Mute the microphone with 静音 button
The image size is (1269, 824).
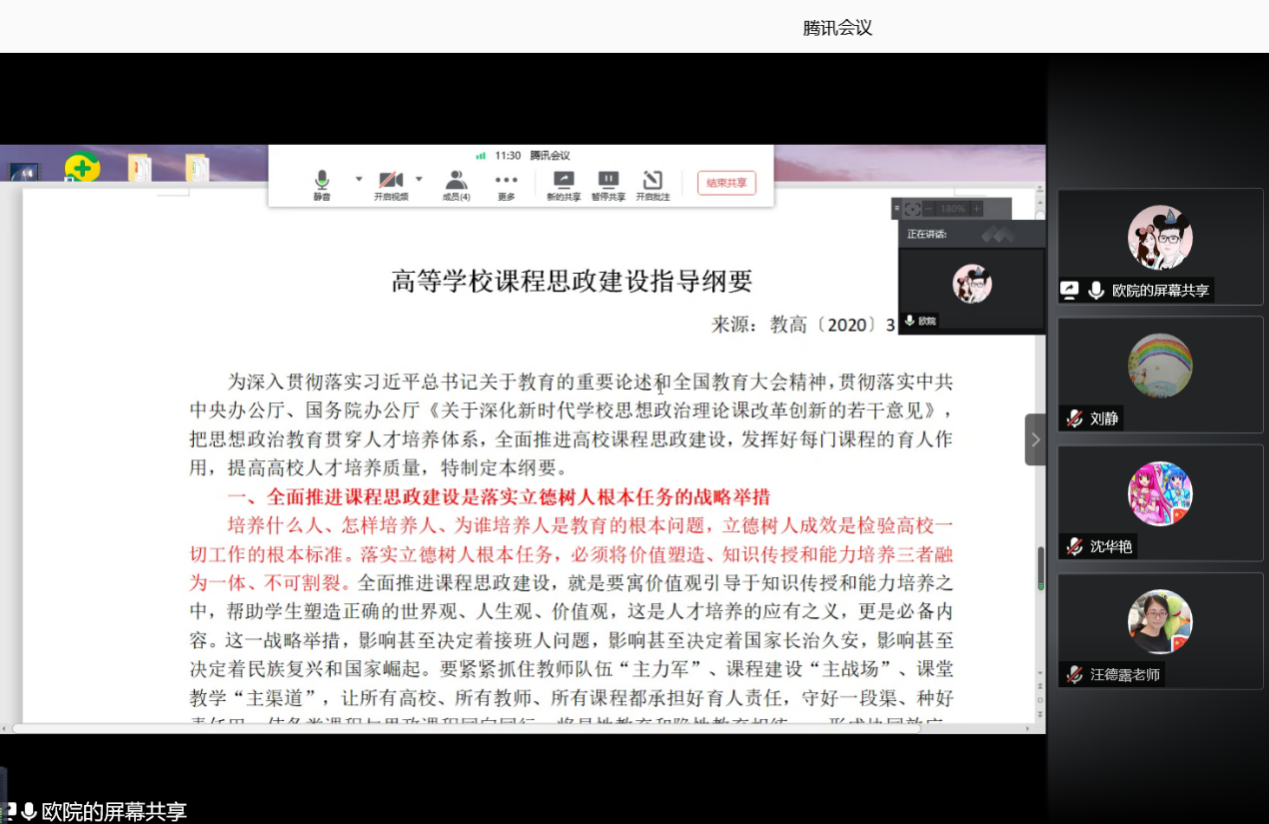tap(321, 184)
